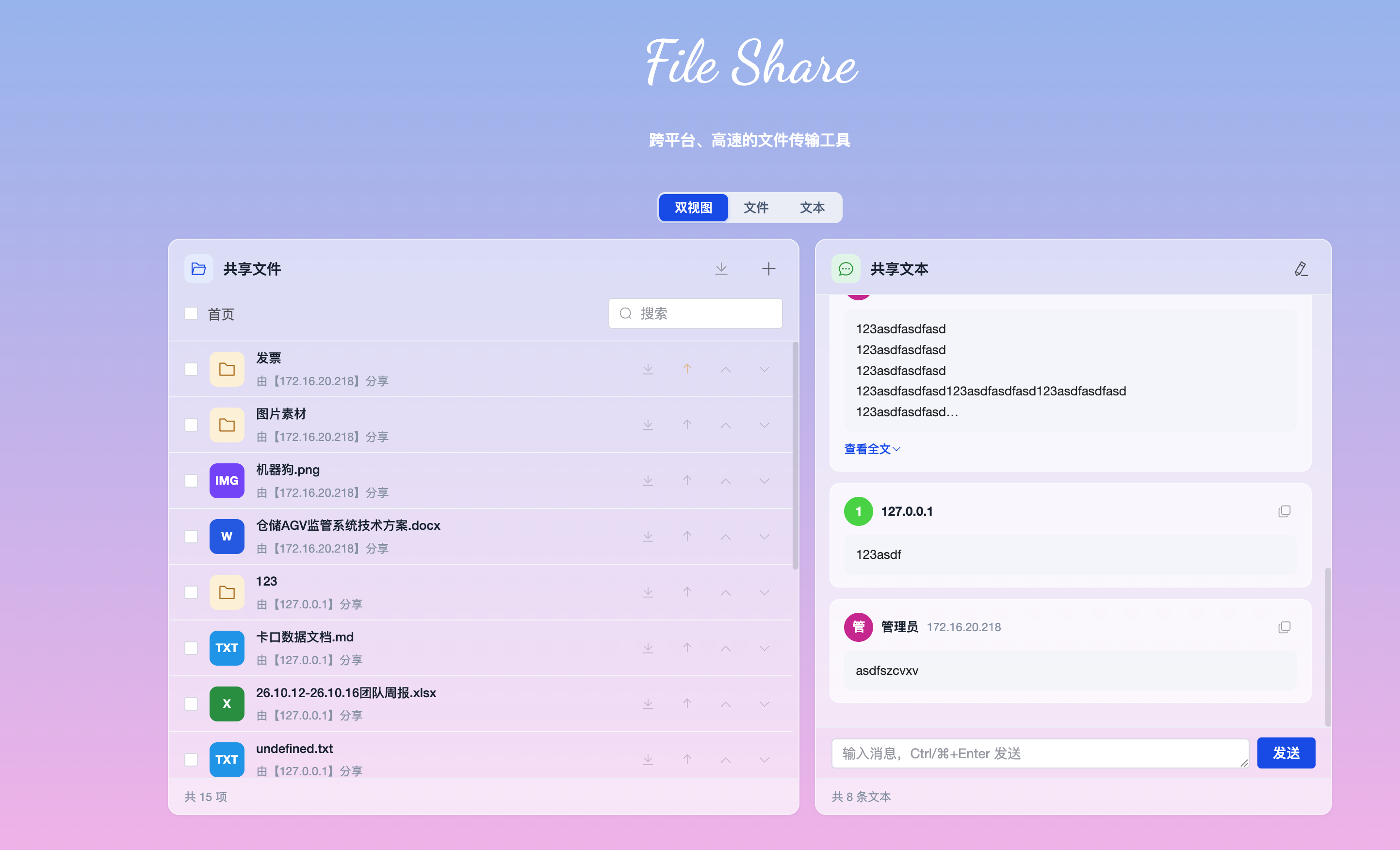Tick the 首页 select-all checkbox

(191, 313)
